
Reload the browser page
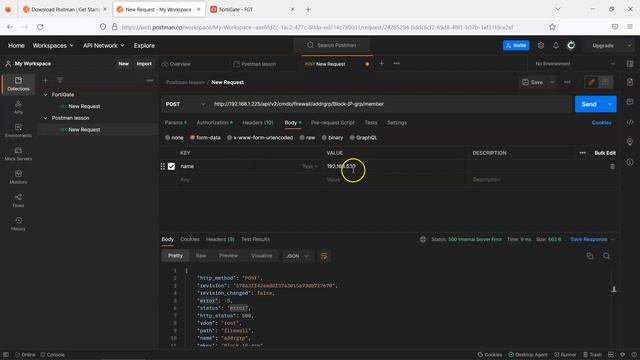(x=40, y=27)
